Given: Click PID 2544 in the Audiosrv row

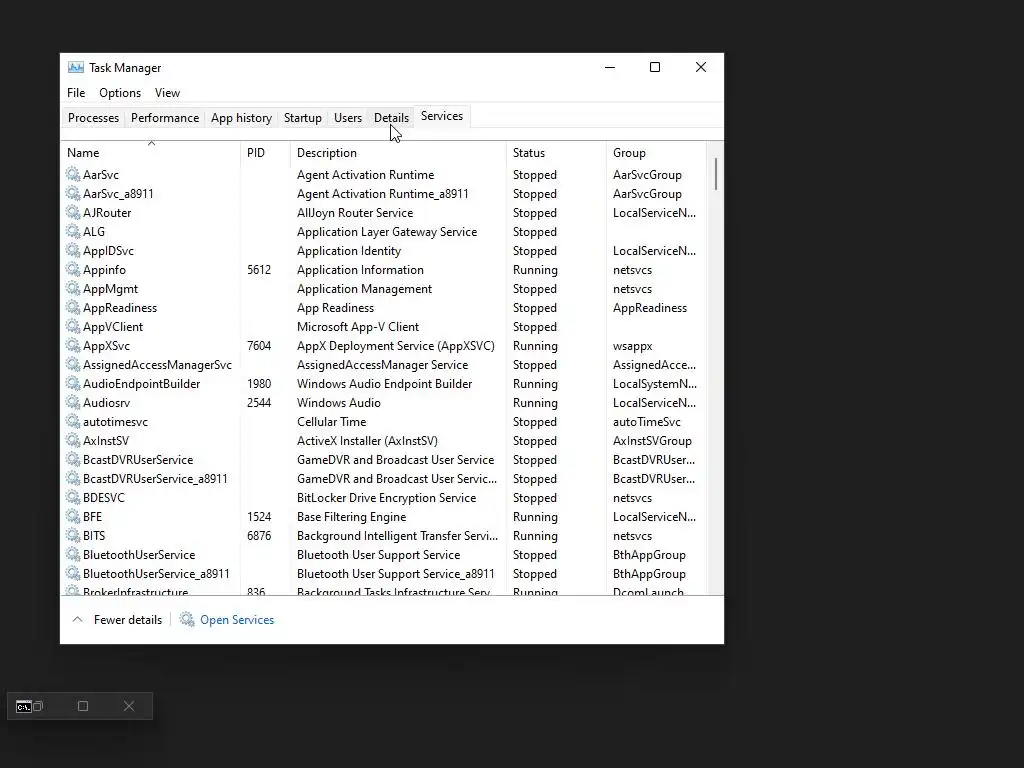Looking at the screenshot, I should pos(259,402).
